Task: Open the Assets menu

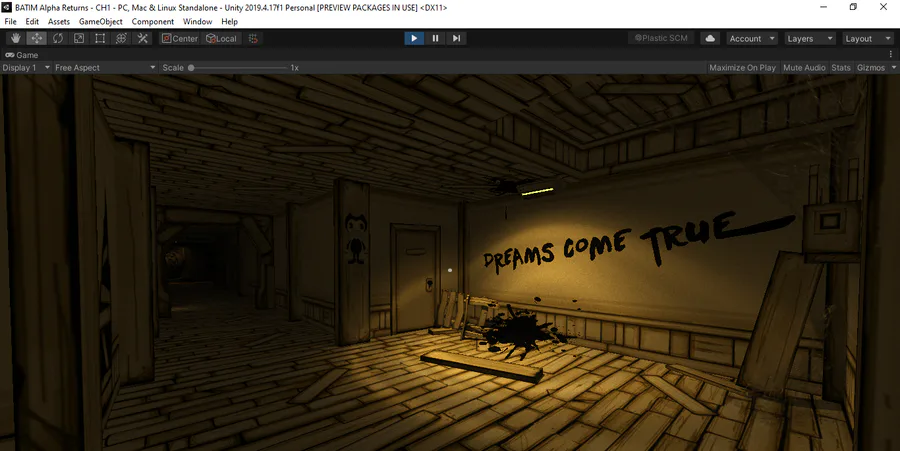Action: tap(59, 22)
